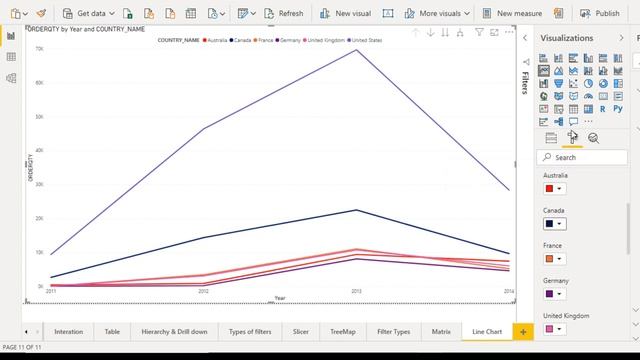
Task: Insert a Text box from toolbar
Action: pyautogui.click(x=388, y=13)
